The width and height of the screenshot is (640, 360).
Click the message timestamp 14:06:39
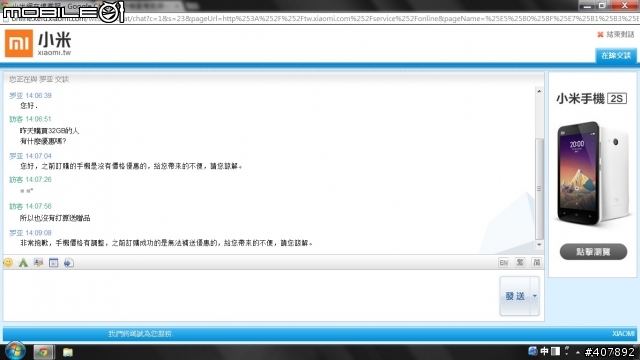(x=38, y=96)
